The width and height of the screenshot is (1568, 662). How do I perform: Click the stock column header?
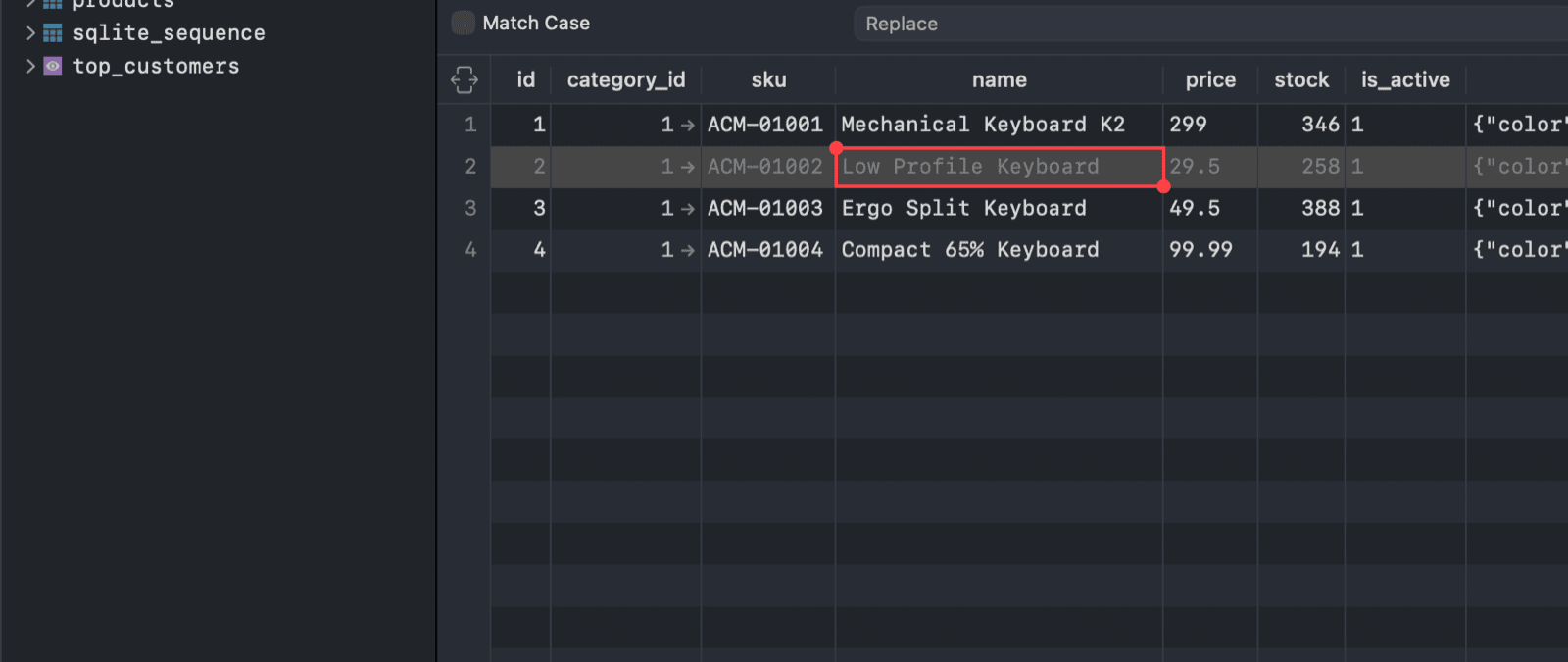click(x=1301, y=79)
